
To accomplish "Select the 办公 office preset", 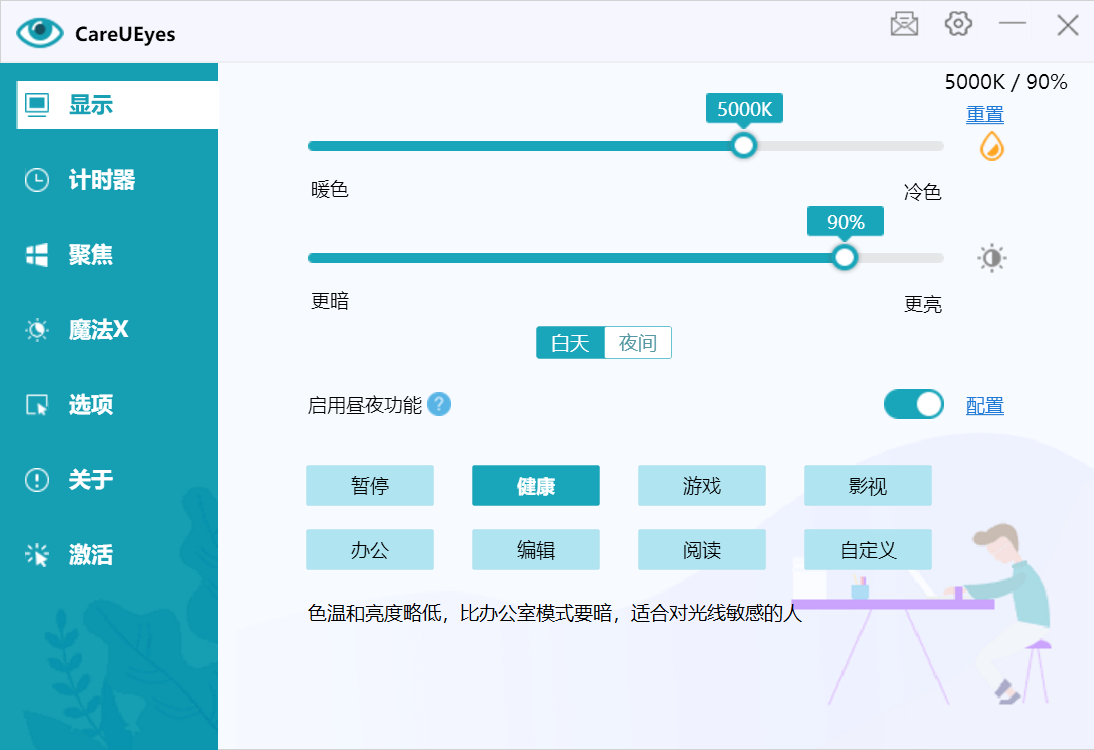I will 370,550.
